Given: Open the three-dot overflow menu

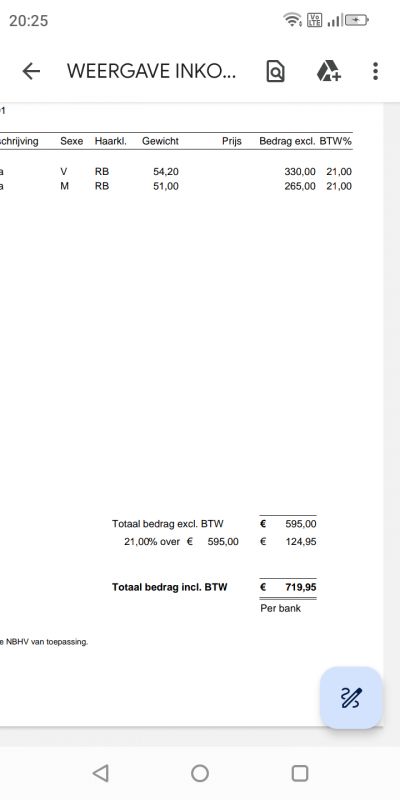Looking at the screenshot, I should pos(376,71).
